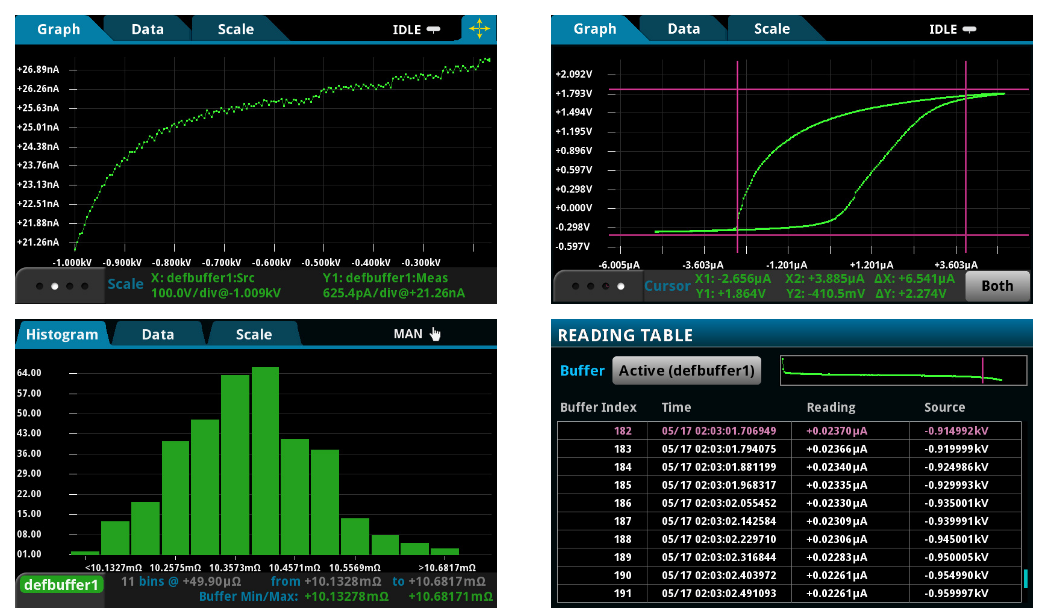This screenshot has width=1048, height=615.
Task: Tap the swipe dots beside the Cursor label
Action: (598, 286)
